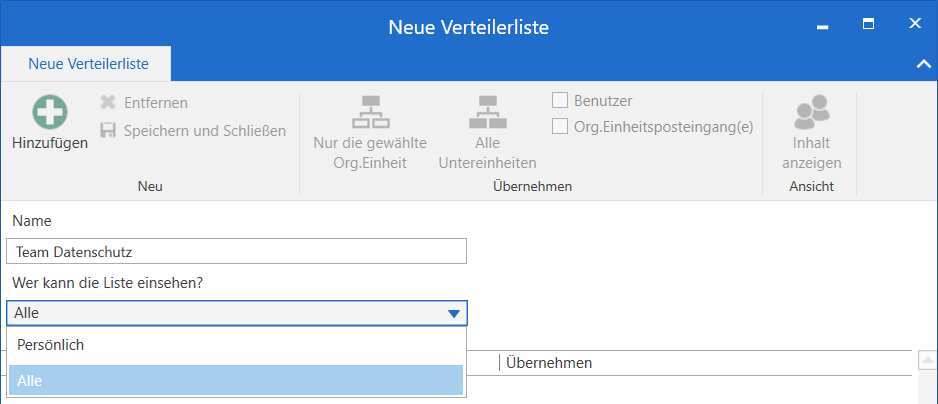Click the Entfernen X icon
This screenshot has height=404, width=938.
click(x=108, y=103)
